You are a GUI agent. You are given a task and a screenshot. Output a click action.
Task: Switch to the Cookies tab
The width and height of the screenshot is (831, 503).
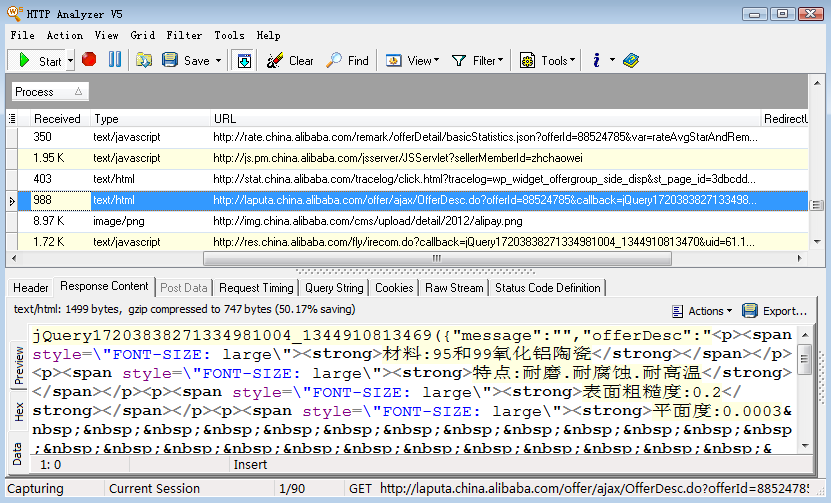pos(394,288)
